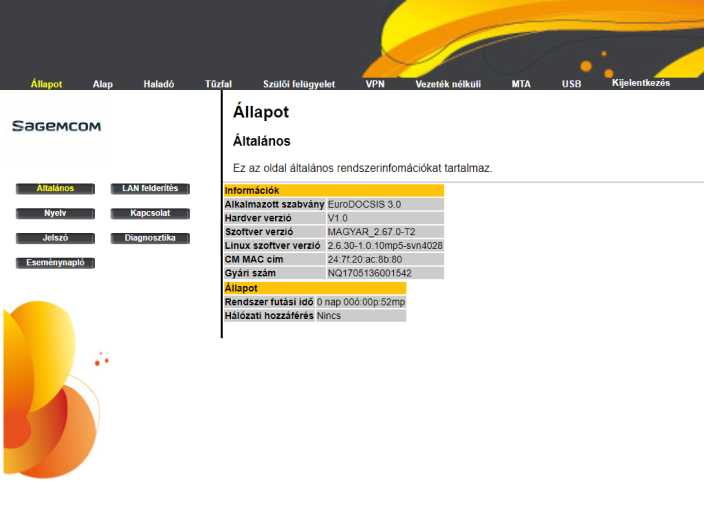Image resolution: width=704 pixels, height=514 pixels.
Task: Click the Jelszó sidebar button
Action: 56,238
